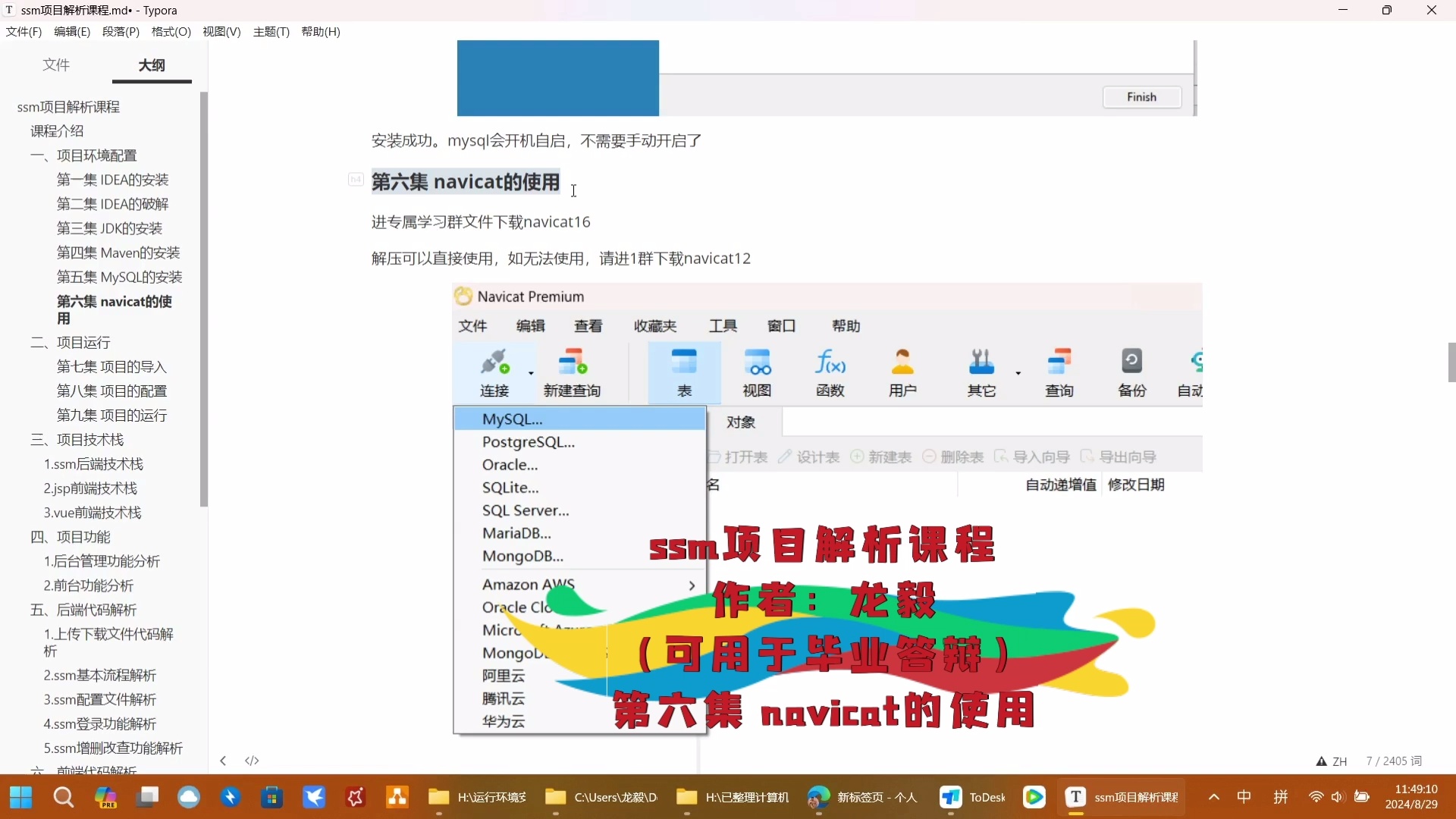Click the 函数 functions icon
The image size is (1456, 819).
(830, 372)
